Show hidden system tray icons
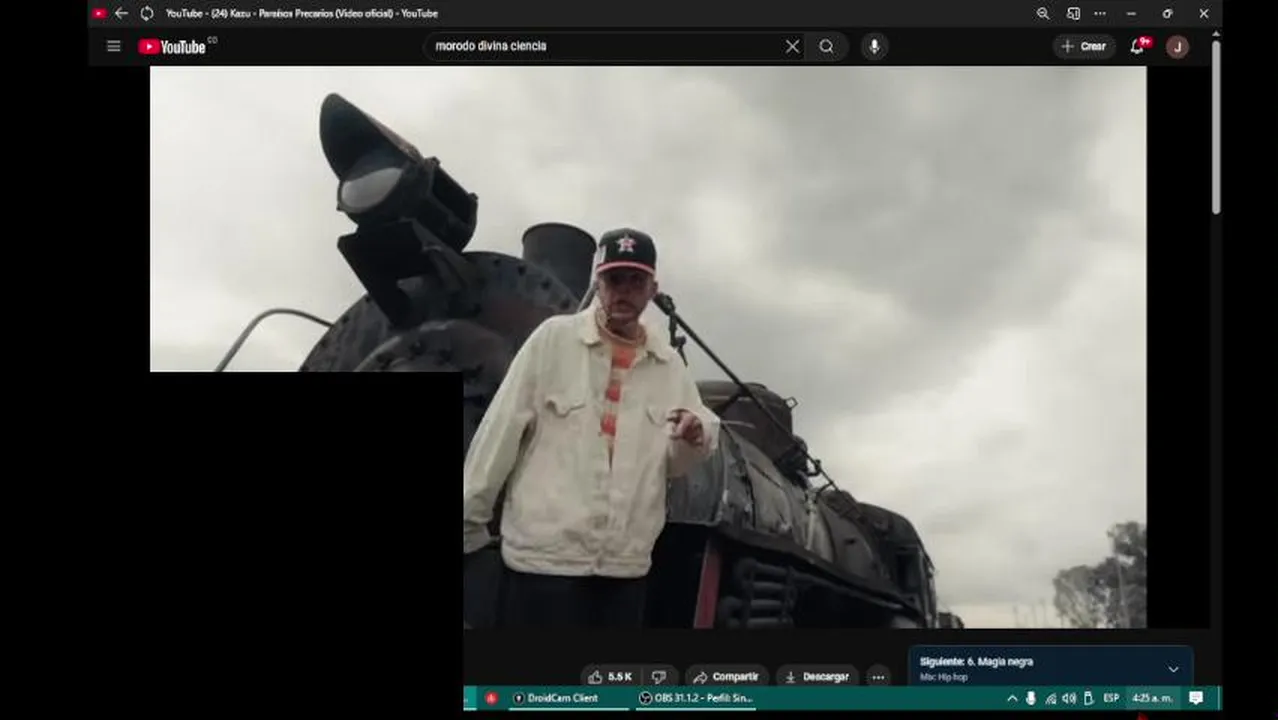Viewport: 1278px width, 720px height. (x=1012, y=698)
